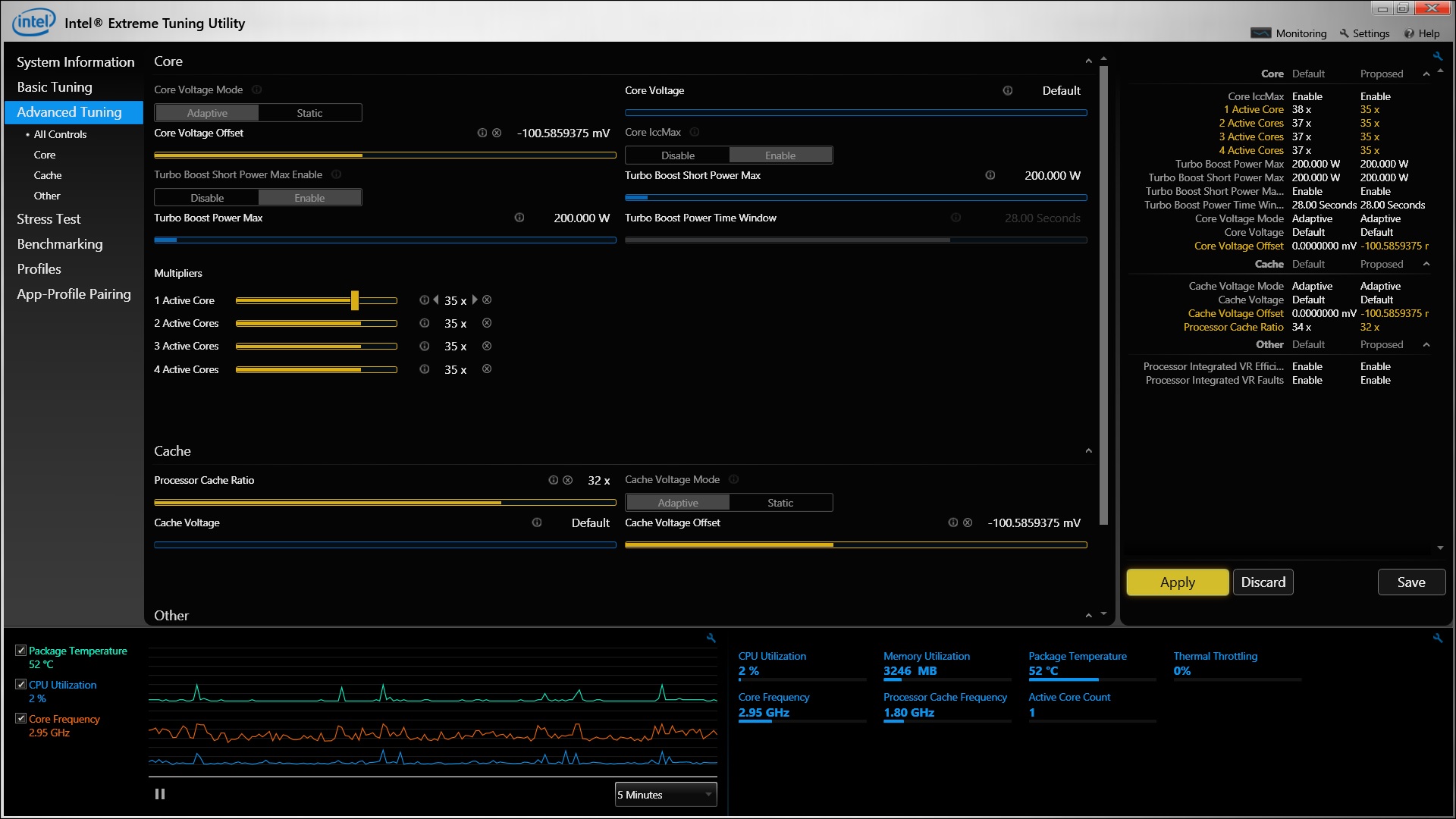Click info icon beside Core Voltage Offset
1456x819 pixels.
482,133
